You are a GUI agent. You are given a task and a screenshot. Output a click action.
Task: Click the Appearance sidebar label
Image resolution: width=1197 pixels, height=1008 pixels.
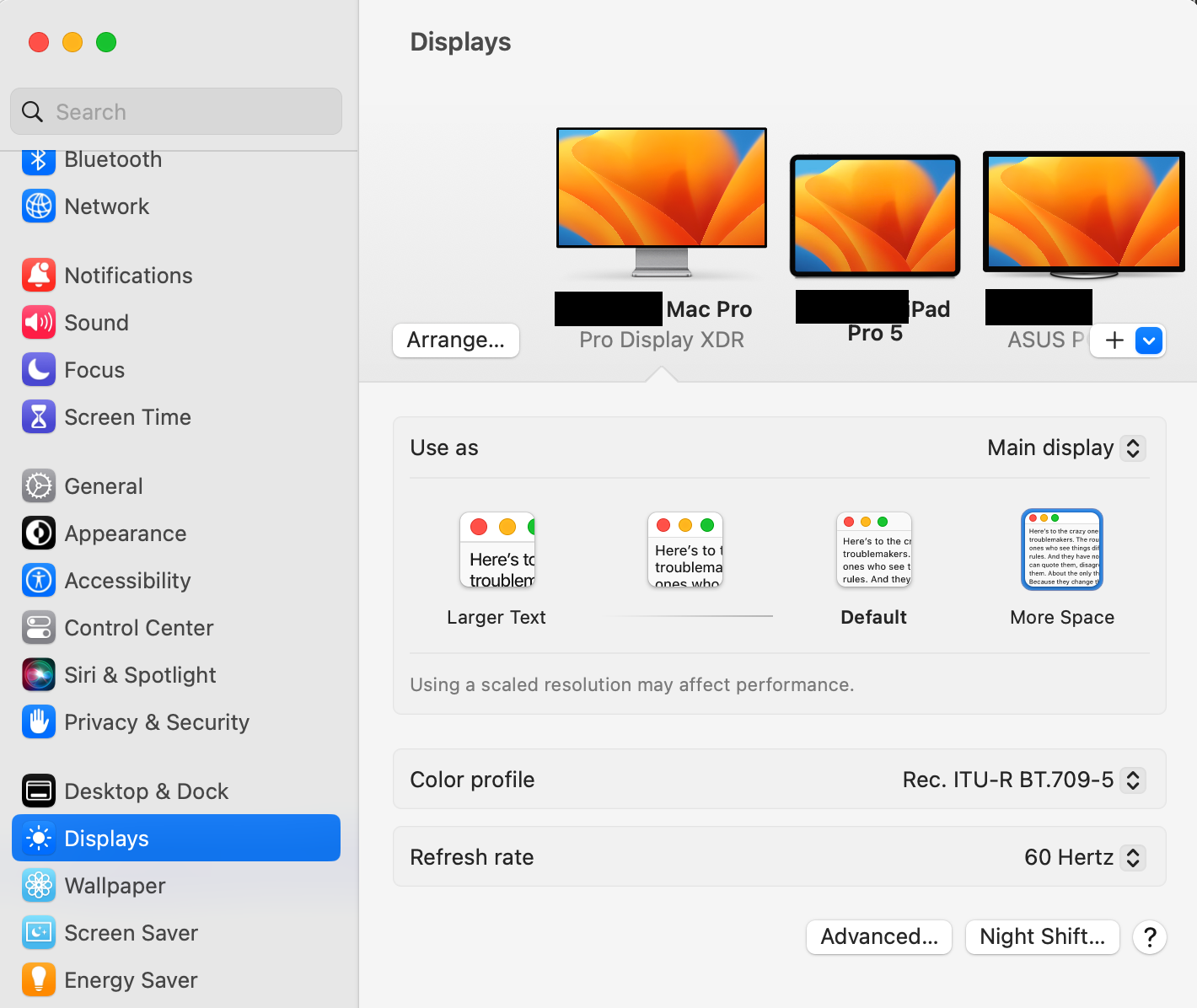coord(126,533)
